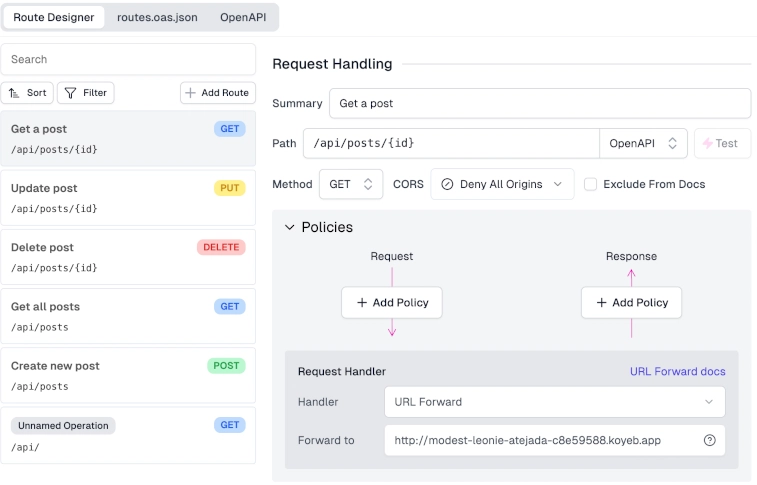Open the OpenAPI path format selector
The height and width of the screenshot is (485, 757).
643,143
